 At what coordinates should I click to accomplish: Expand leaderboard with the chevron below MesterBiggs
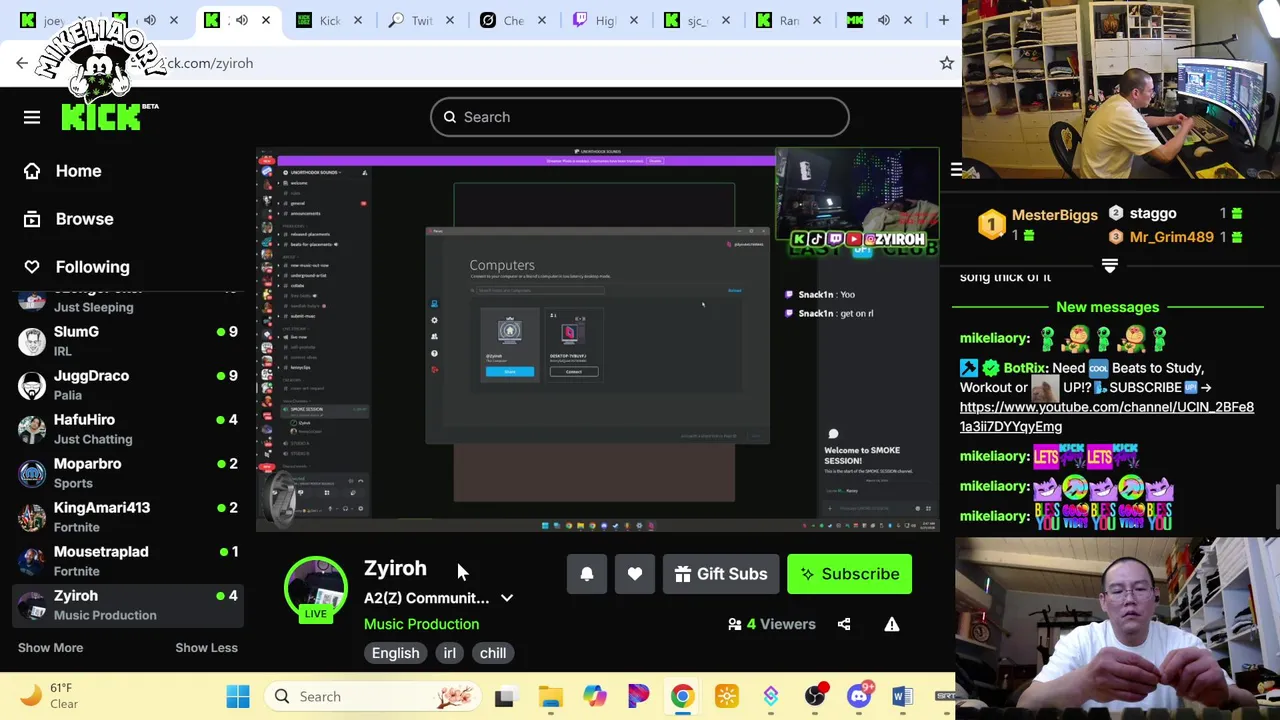[1109, 265]
